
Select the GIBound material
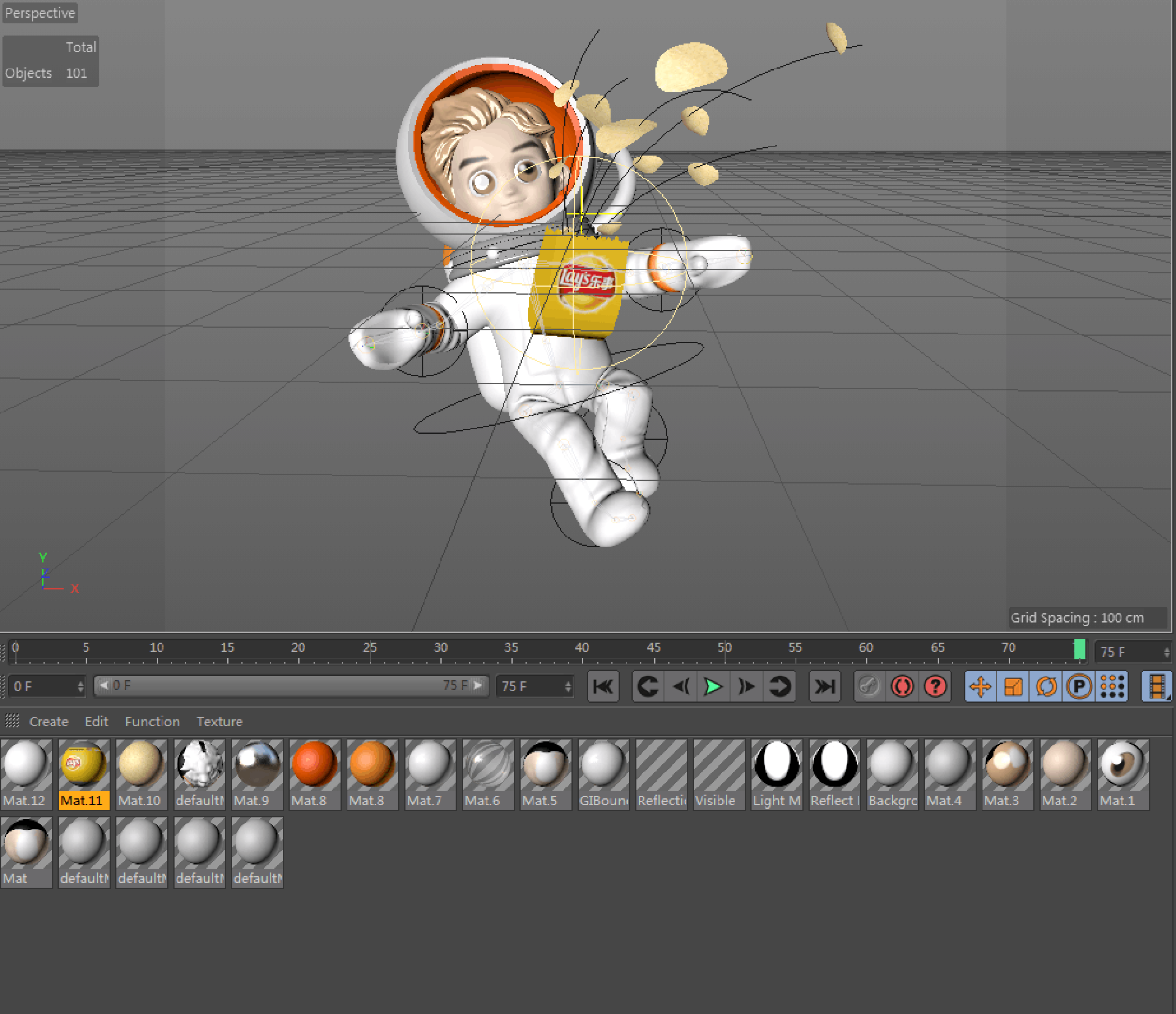click(x=603, y=774)
